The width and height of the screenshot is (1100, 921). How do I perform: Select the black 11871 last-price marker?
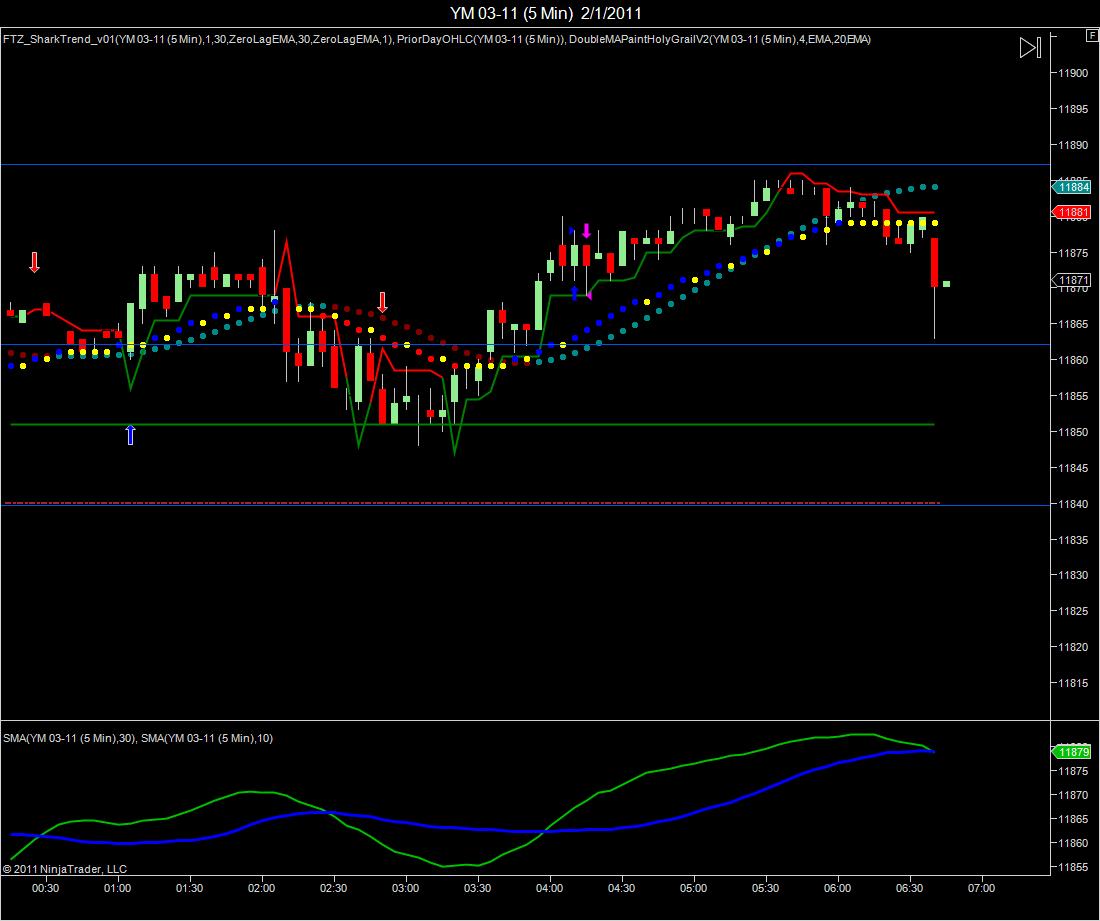1071,280
